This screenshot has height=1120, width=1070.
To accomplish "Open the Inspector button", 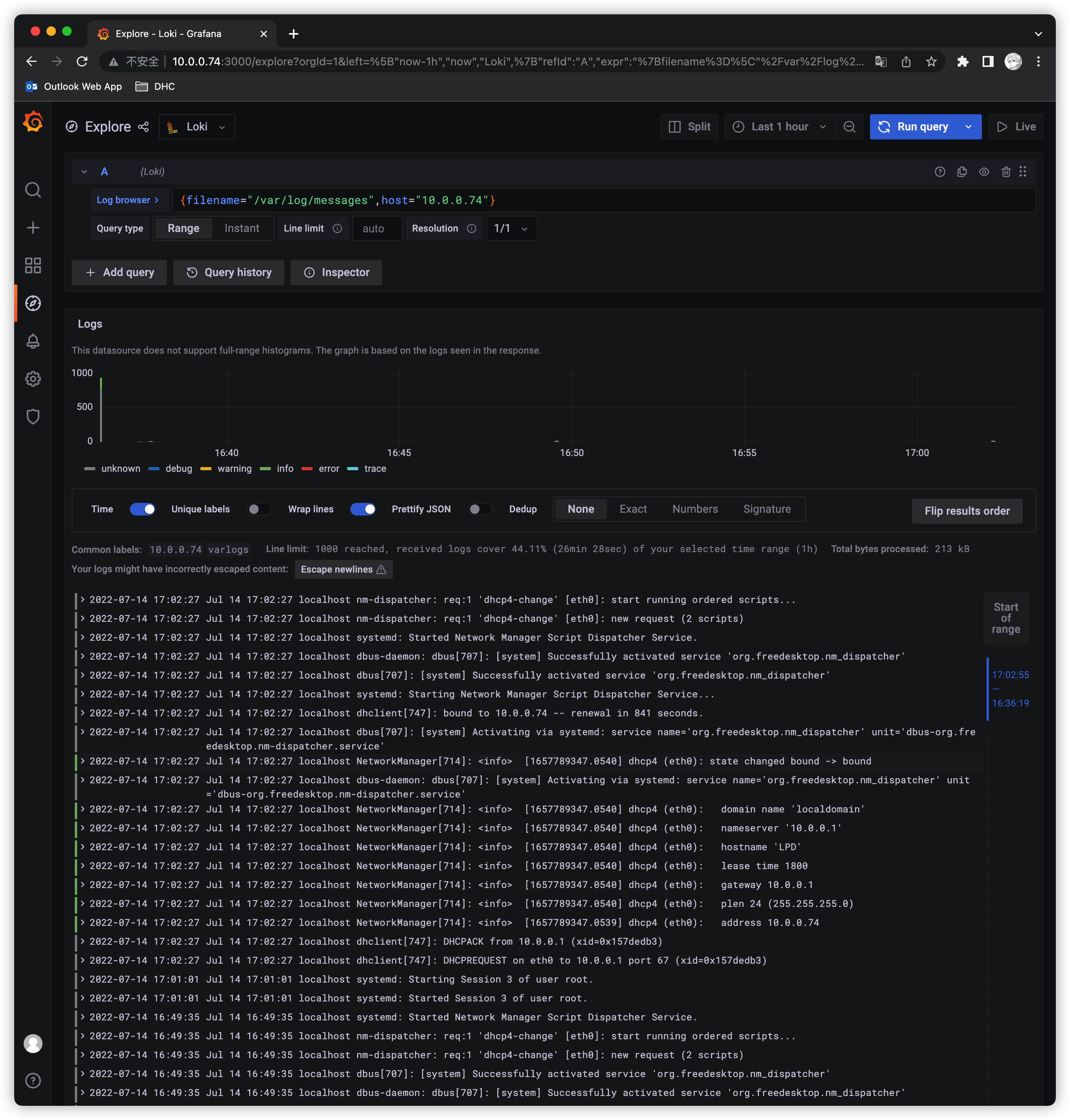I will point(337,272).
